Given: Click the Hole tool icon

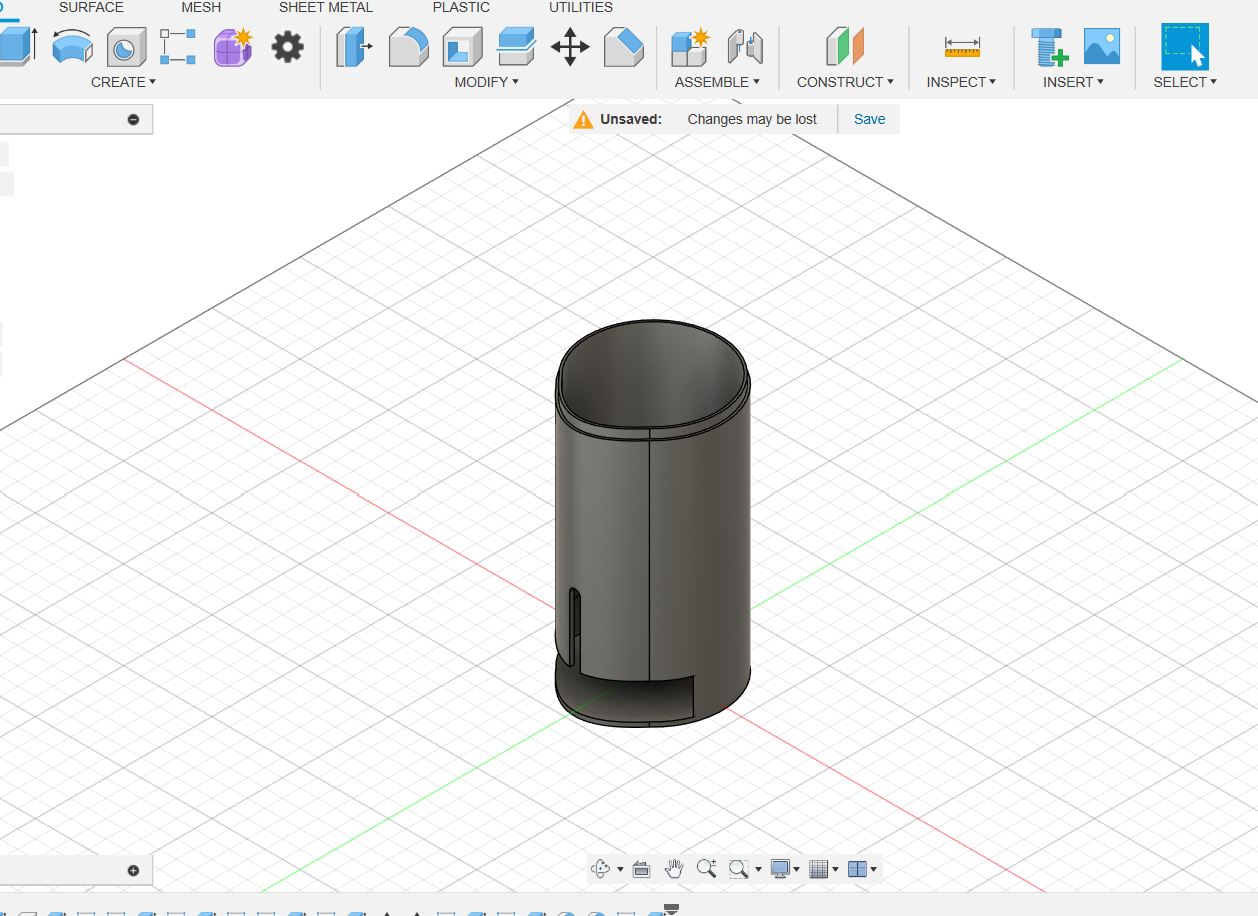Looking at the screenshot, I should click(126, 47).
